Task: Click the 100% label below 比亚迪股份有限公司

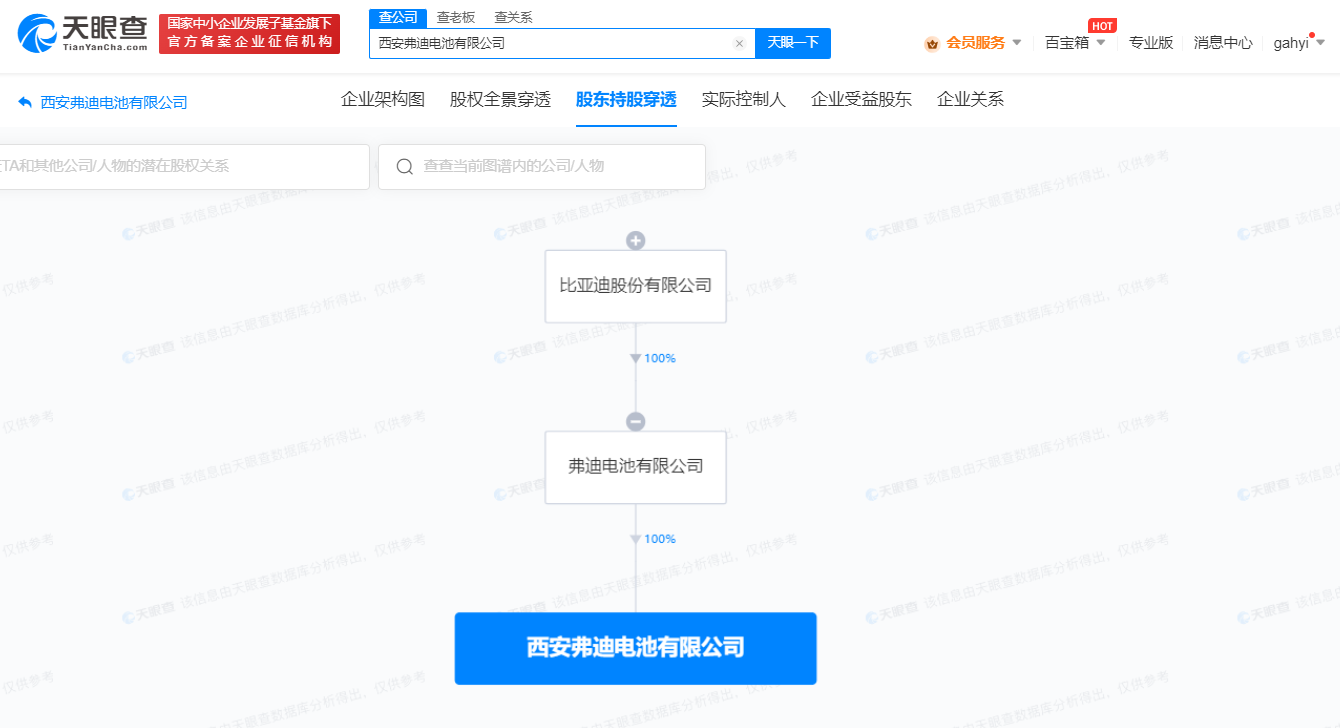Action: 659,358
